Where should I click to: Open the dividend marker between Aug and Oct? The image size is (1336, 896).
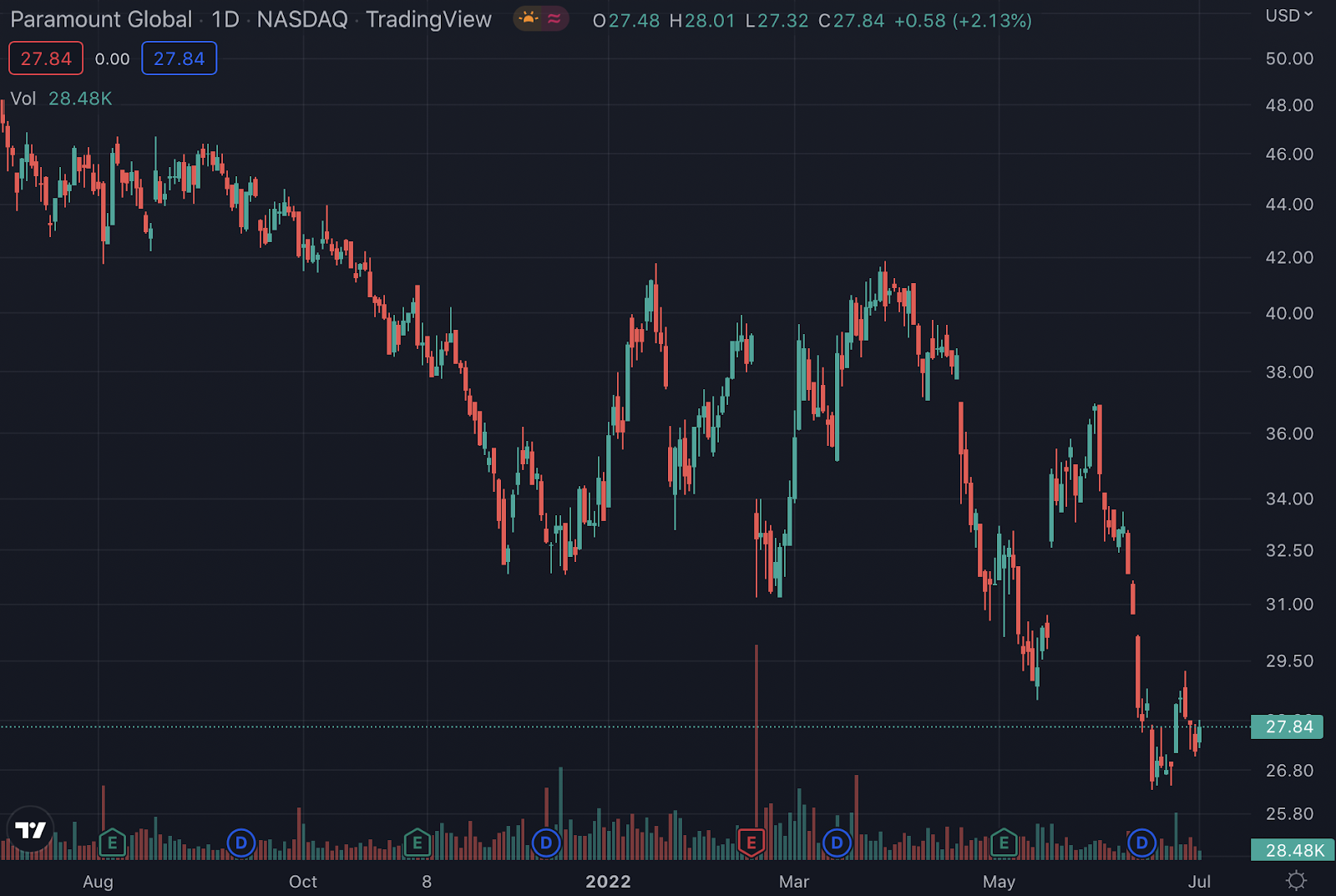pos(241,843)
